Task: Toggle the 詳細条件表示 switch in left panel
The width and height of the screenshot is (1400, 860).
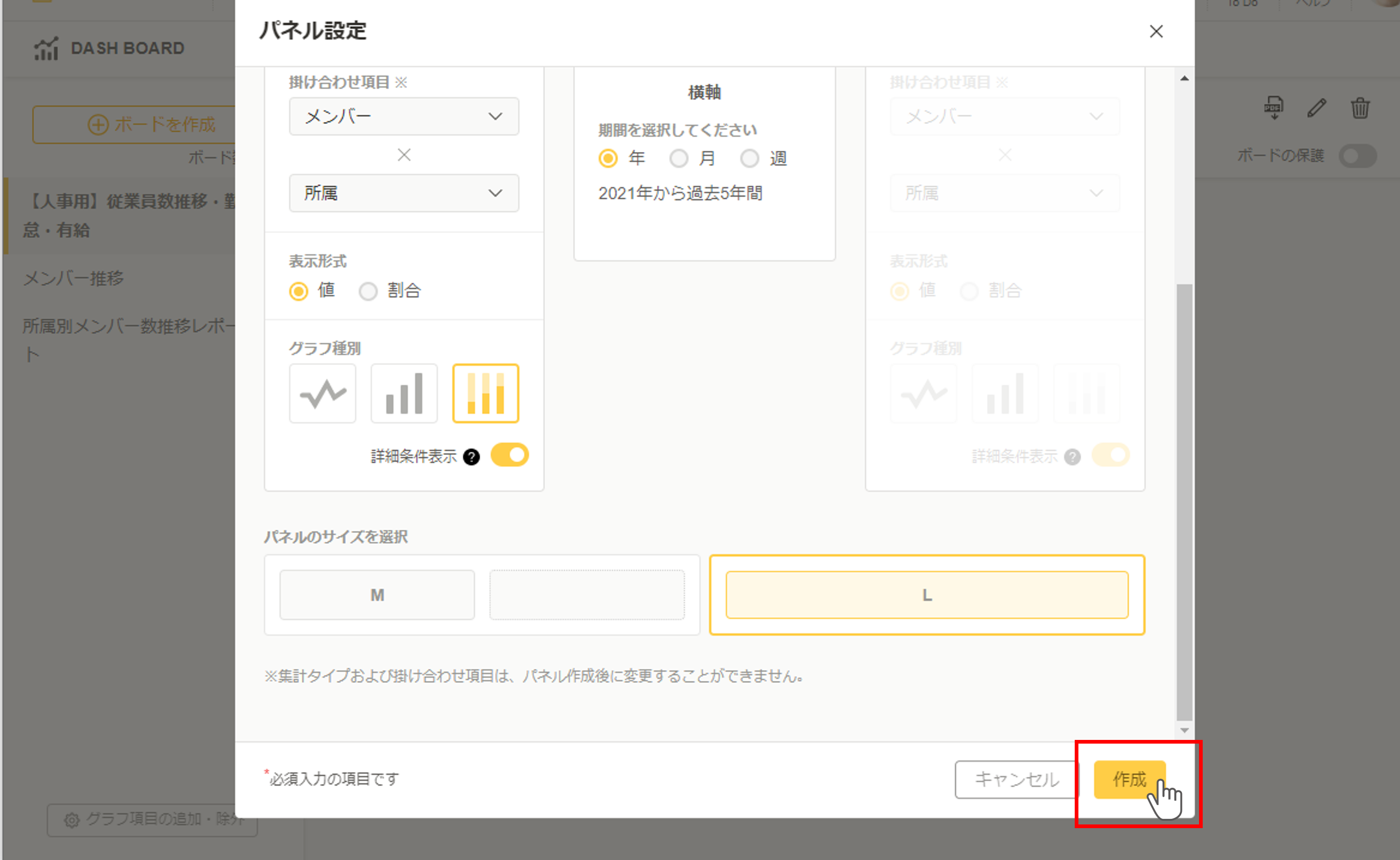Action: 510,455
